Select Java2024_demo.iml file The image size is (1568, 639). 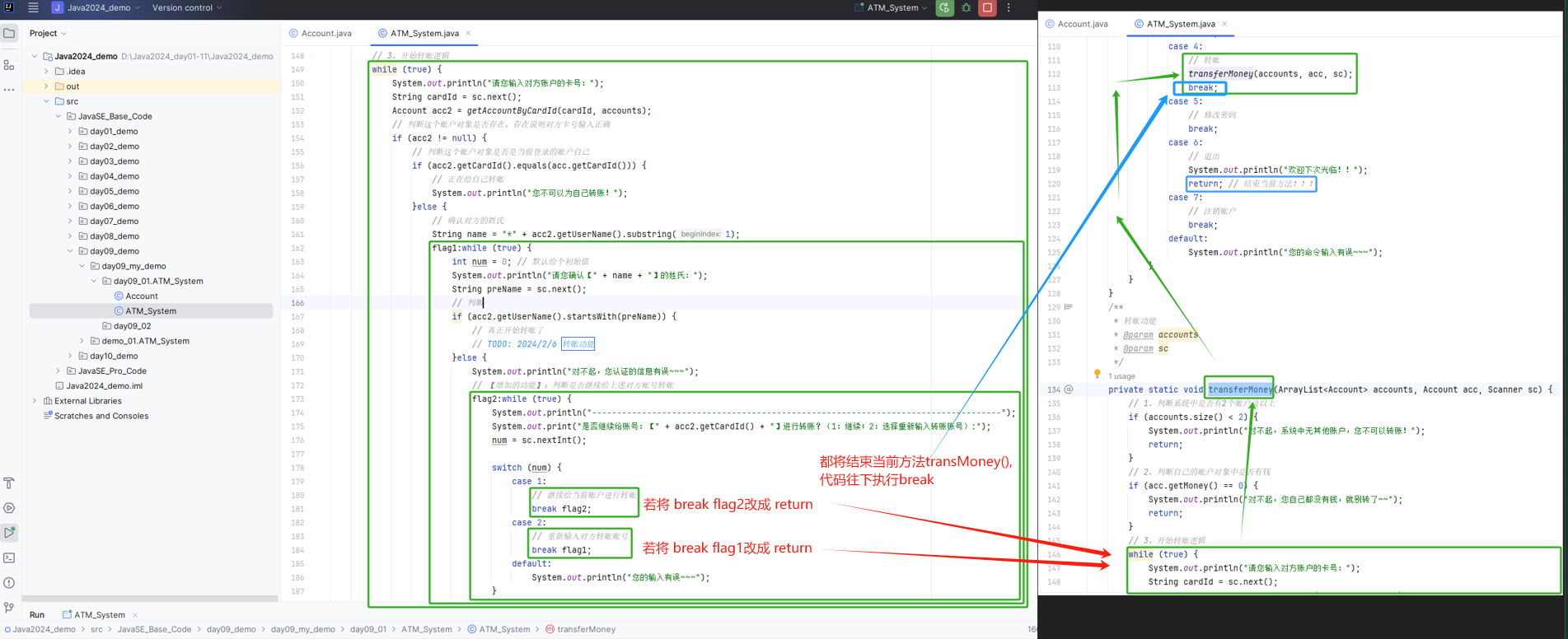pos(104,385)
